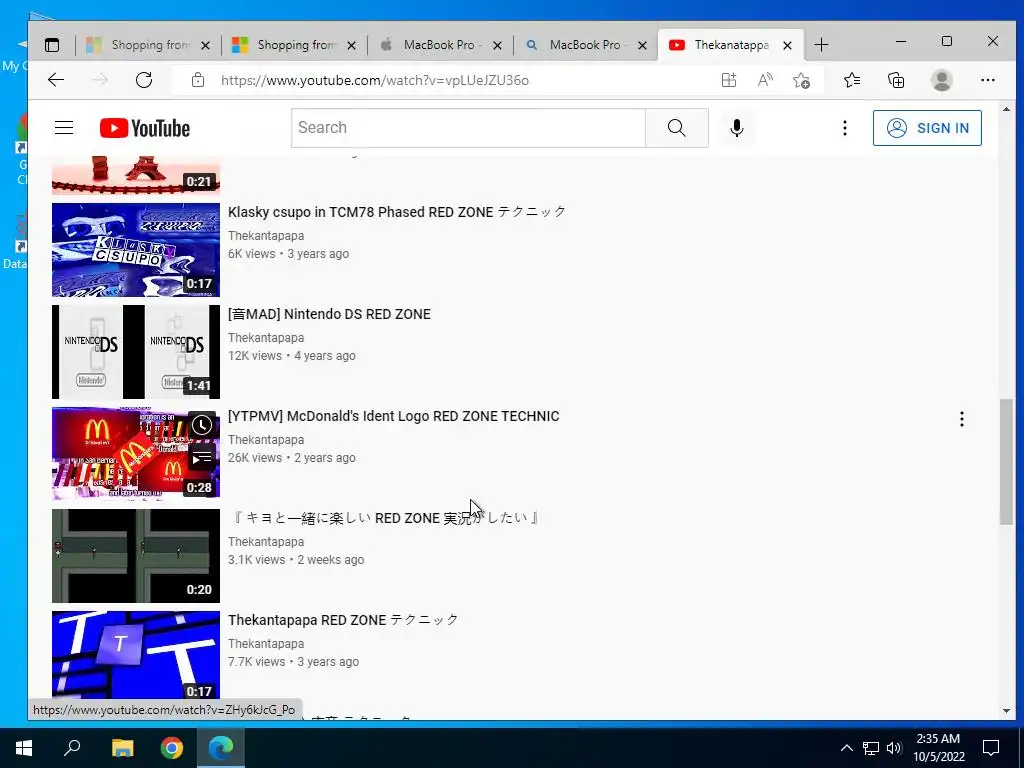Switch to second Shopping from tab
Screen dimensions: 1024x768
pyautogui.click(x=295, y=45)
